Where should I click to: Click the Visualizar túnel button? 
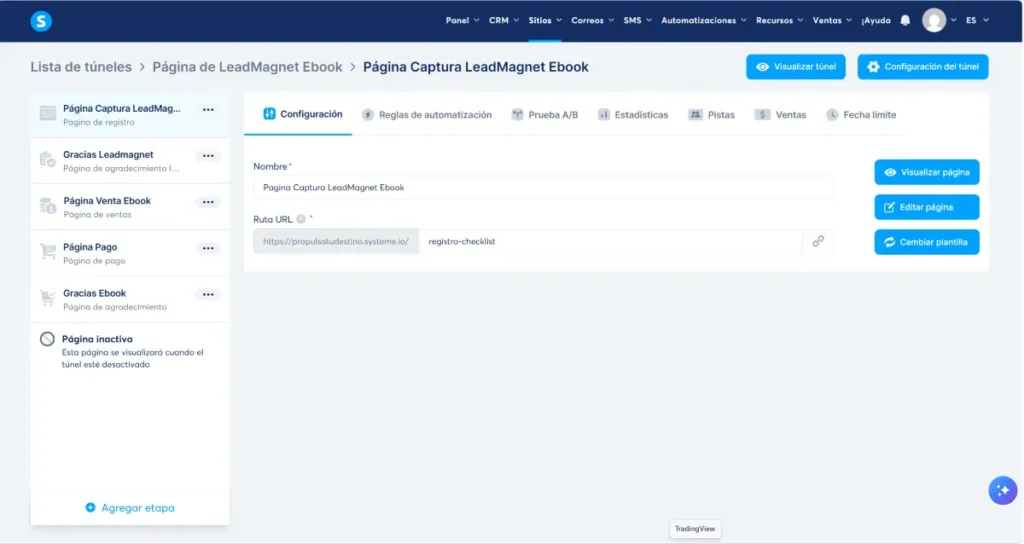pyautogui.click(x=795, y=67)
